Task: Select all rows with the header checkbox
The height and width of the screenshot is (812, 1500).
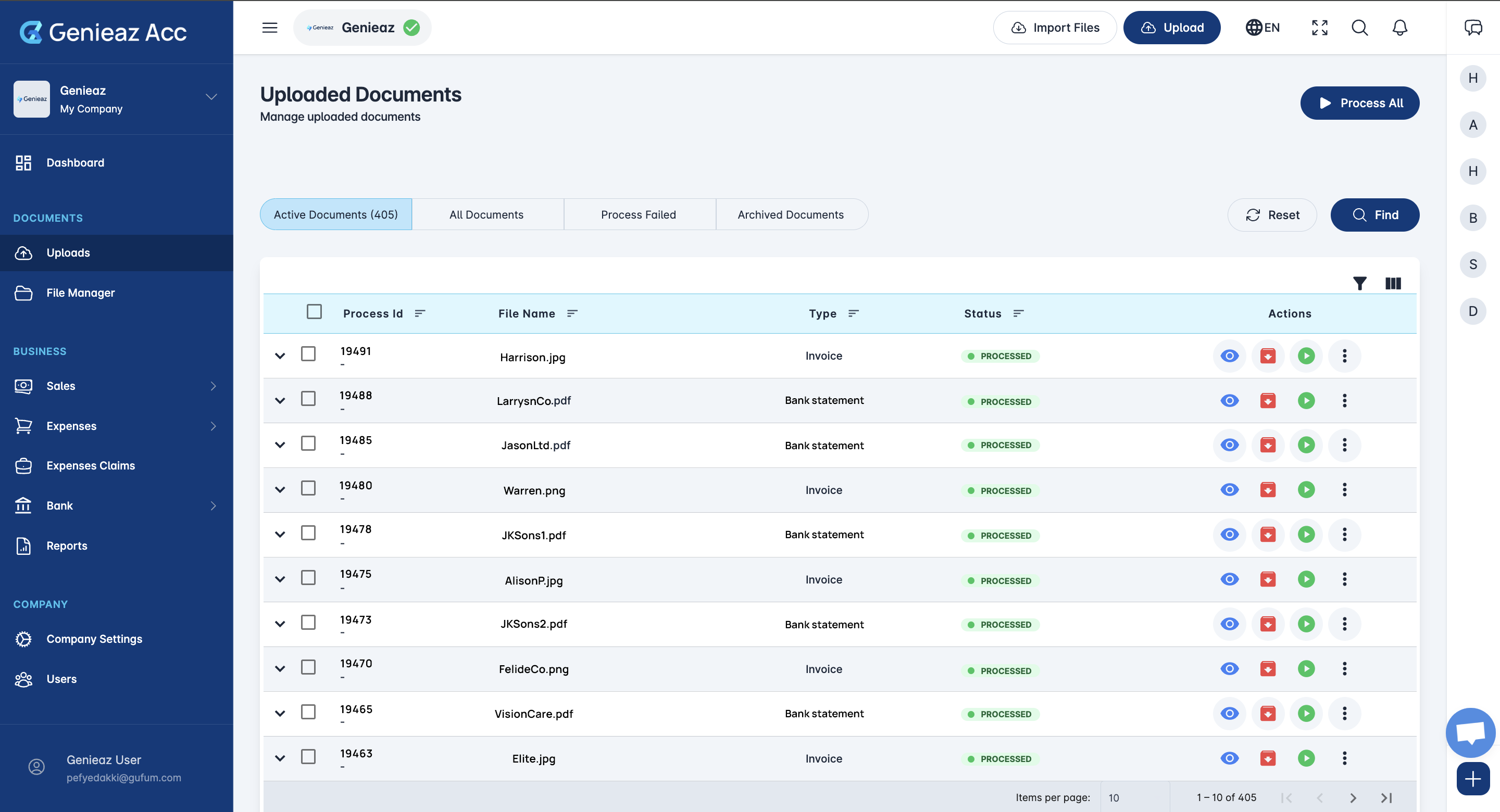Action: (x=314, y=312)
